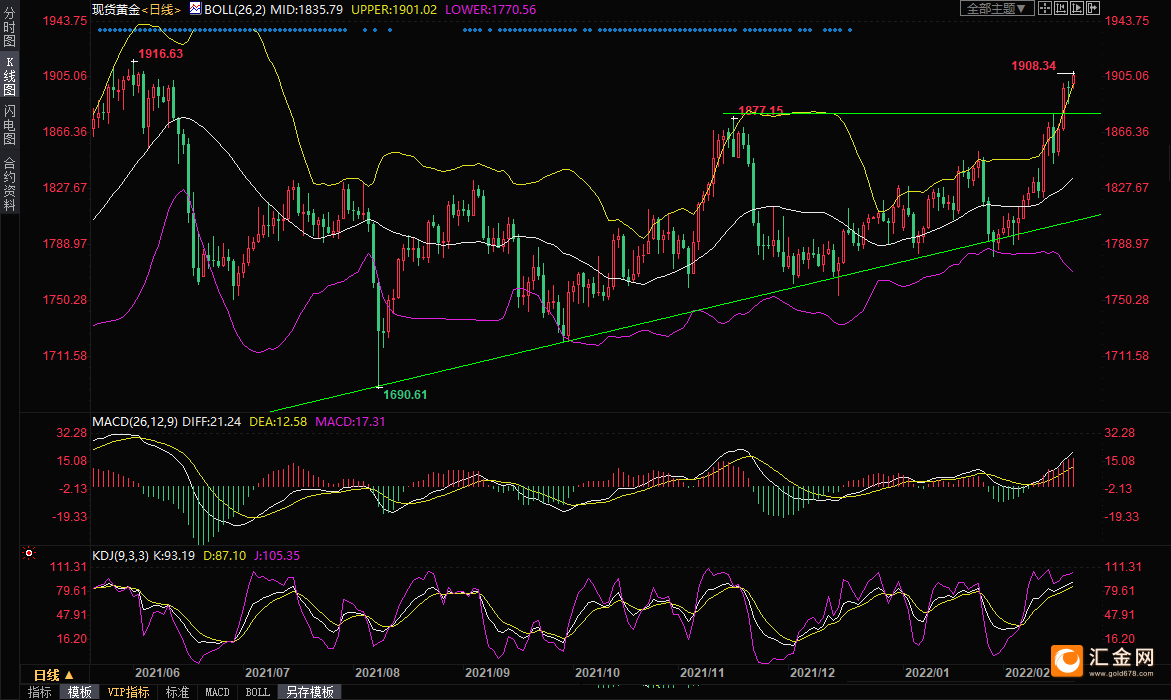The width and height of the screenshot is (1171, 700).
Task: Click the 1916.63 high price marker
Action: pyautogui.click(x=161, y=54)
